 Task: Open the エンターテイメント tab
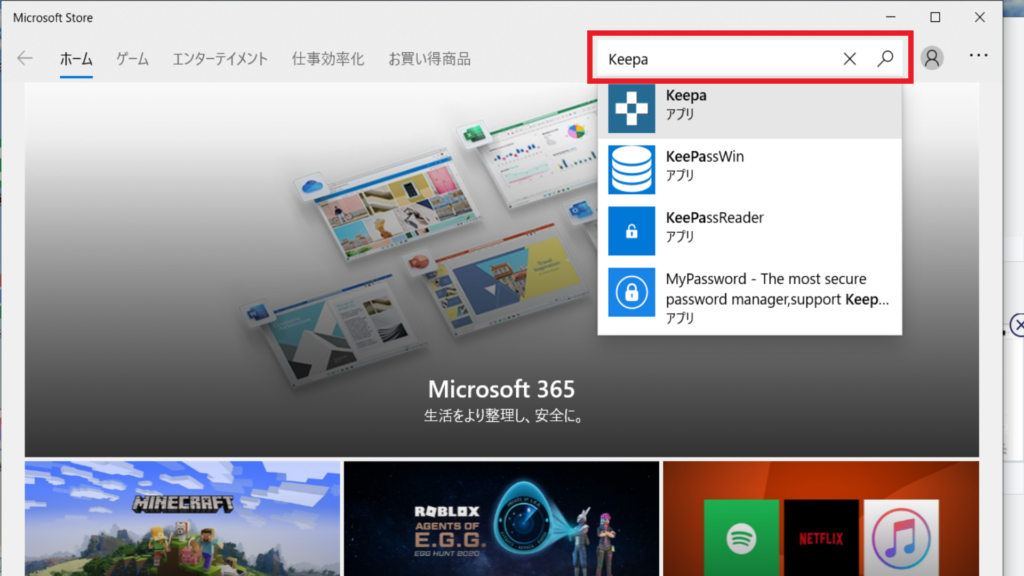coord(220,59)
